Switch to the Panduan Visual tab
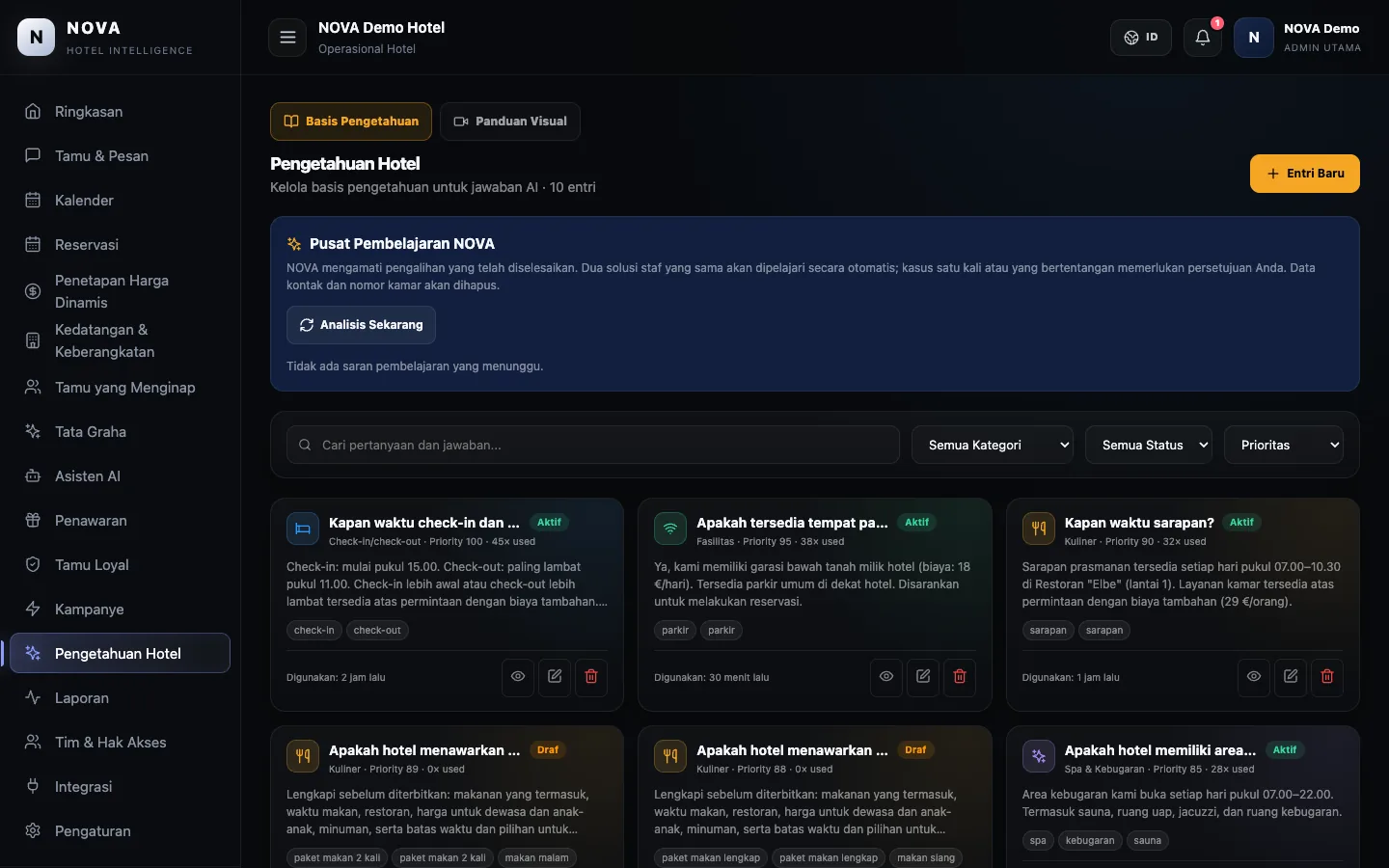This screenshot has height=868, width=1389. click(x=510, y=122)
